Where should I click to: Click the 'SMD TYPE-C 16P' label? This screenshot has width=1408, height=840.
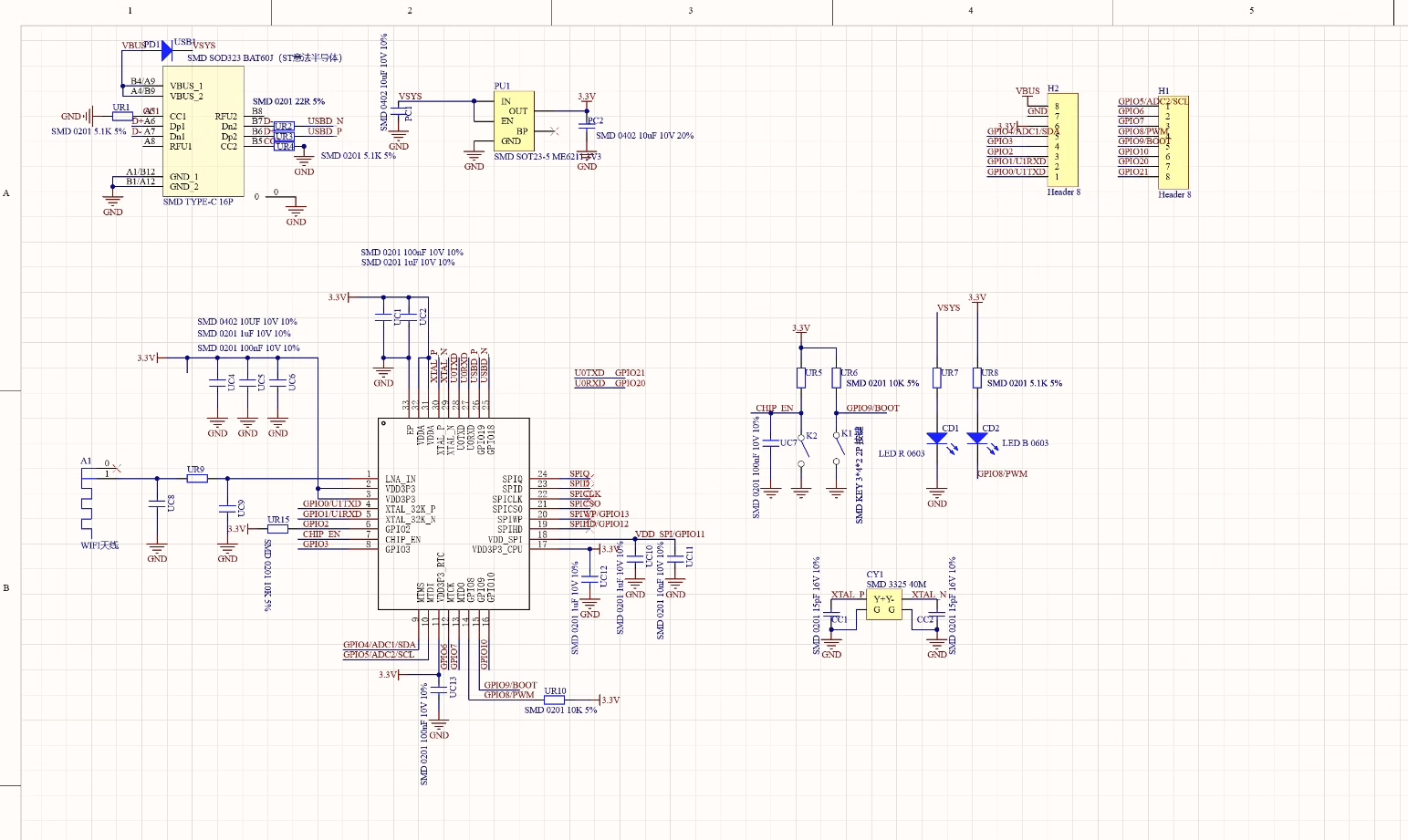[198, 202]
